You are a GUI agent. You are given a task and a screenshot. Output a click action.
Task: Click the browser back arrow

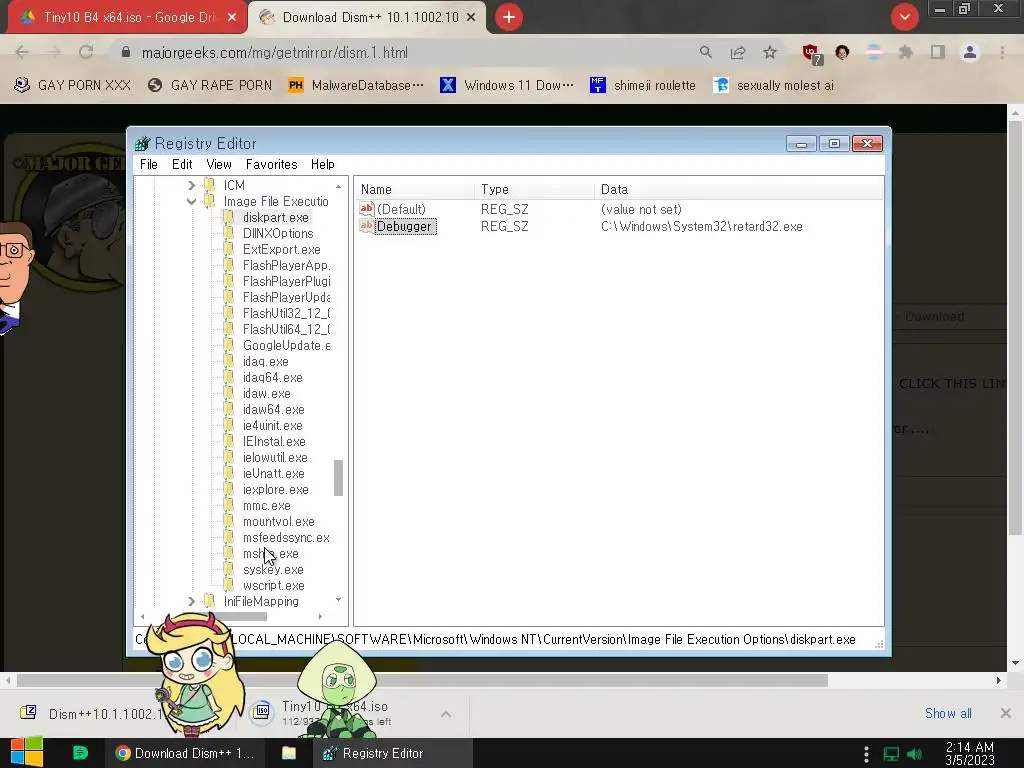22,52
